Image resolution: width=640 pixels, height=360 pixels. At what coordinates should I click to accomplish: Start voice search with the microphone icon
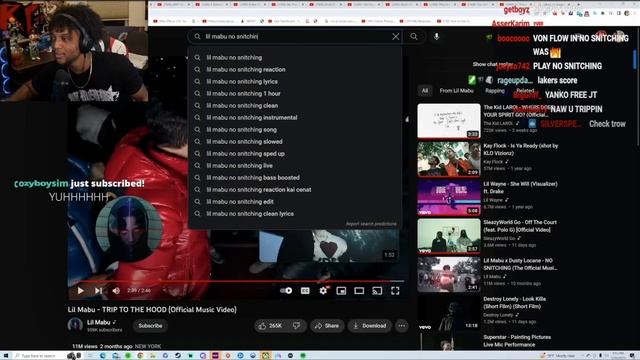[436, 37]
